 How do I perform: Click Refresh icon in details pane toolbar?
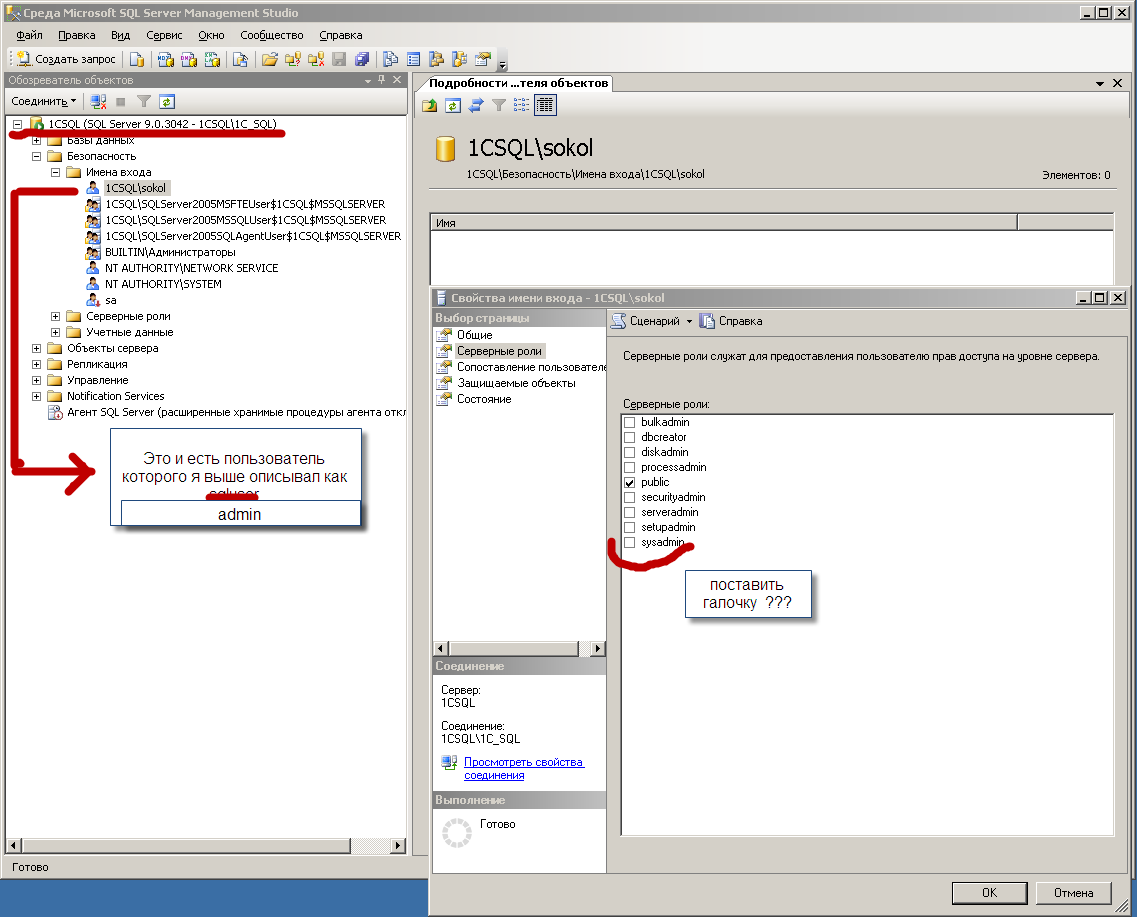[x=453, y=106]
